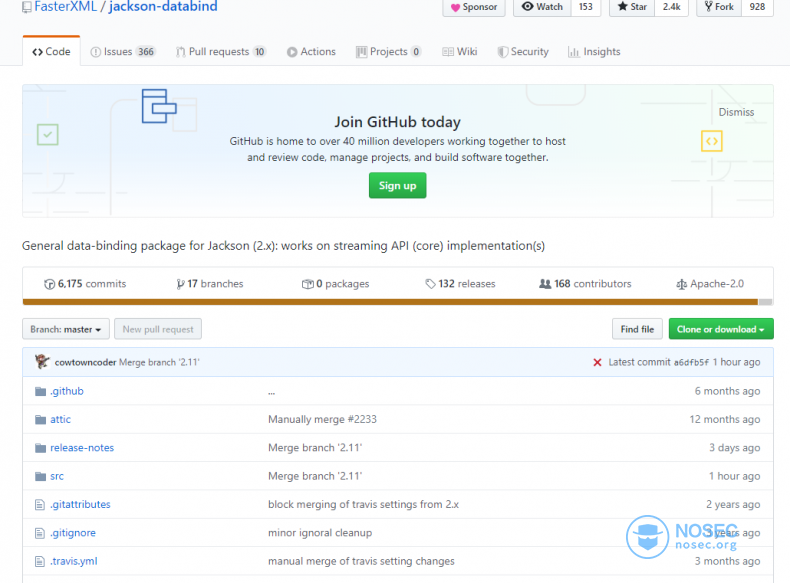Open the FasterXML owner link

(65, 7)
